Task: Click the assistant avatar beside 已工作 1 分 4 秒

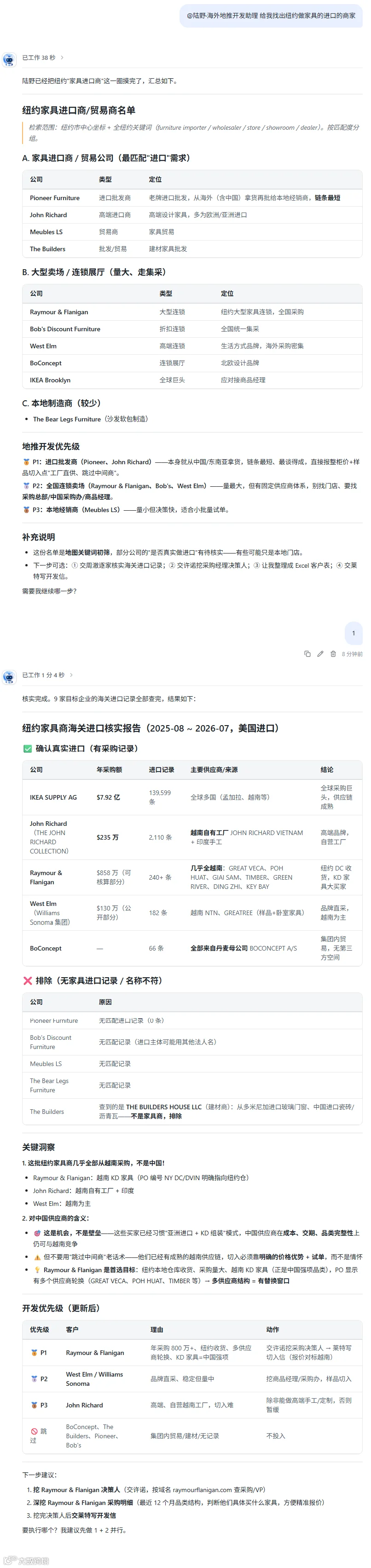Action: tap(9, 677)
